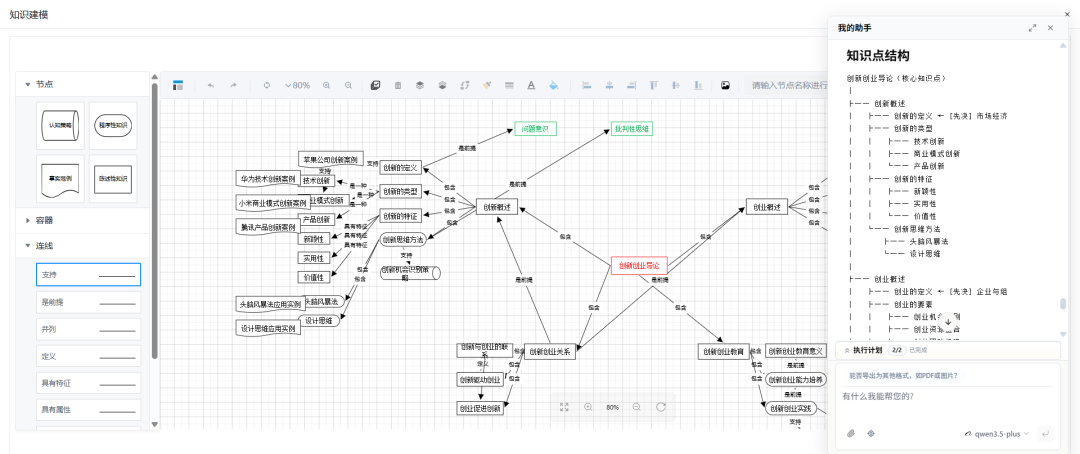
Task: Align selected nodes to the right
Action: tap(632, 85)
